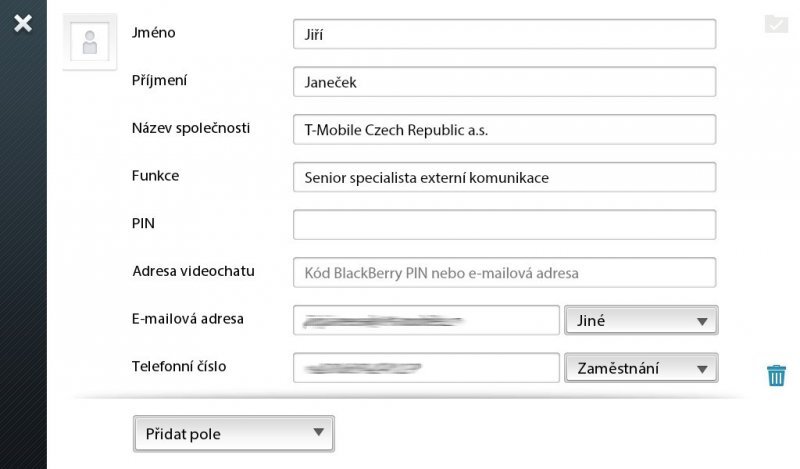Expand the Přidat pole dropdown

click(x=233, y=434)
